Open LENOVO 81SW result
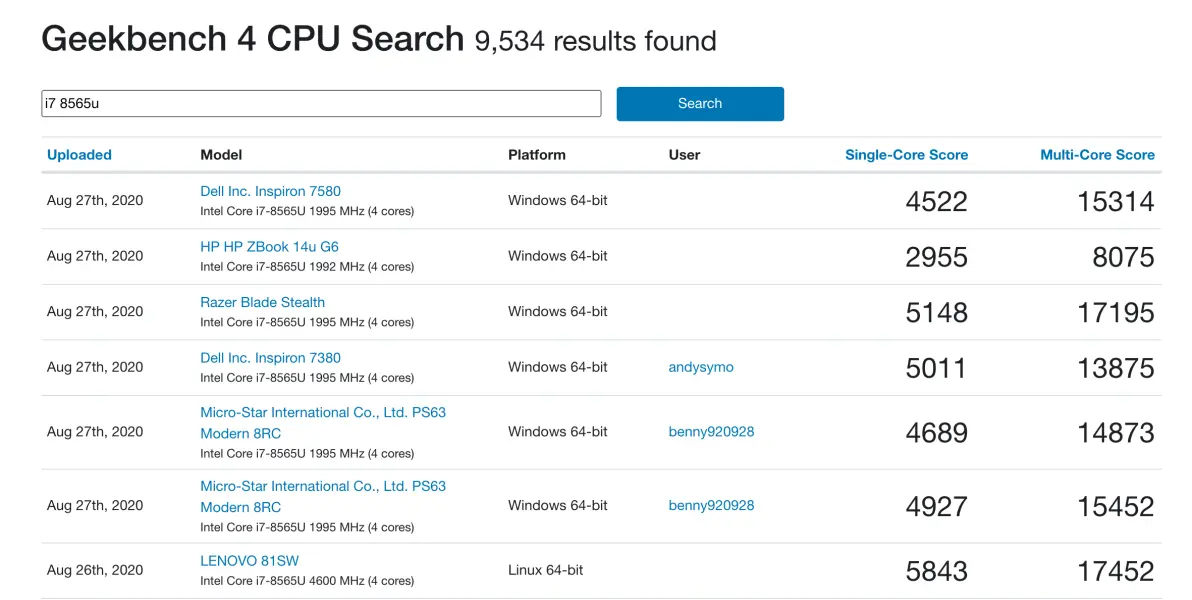The height and width of the screenshot is (600, 1192). [x=249, y=560]
